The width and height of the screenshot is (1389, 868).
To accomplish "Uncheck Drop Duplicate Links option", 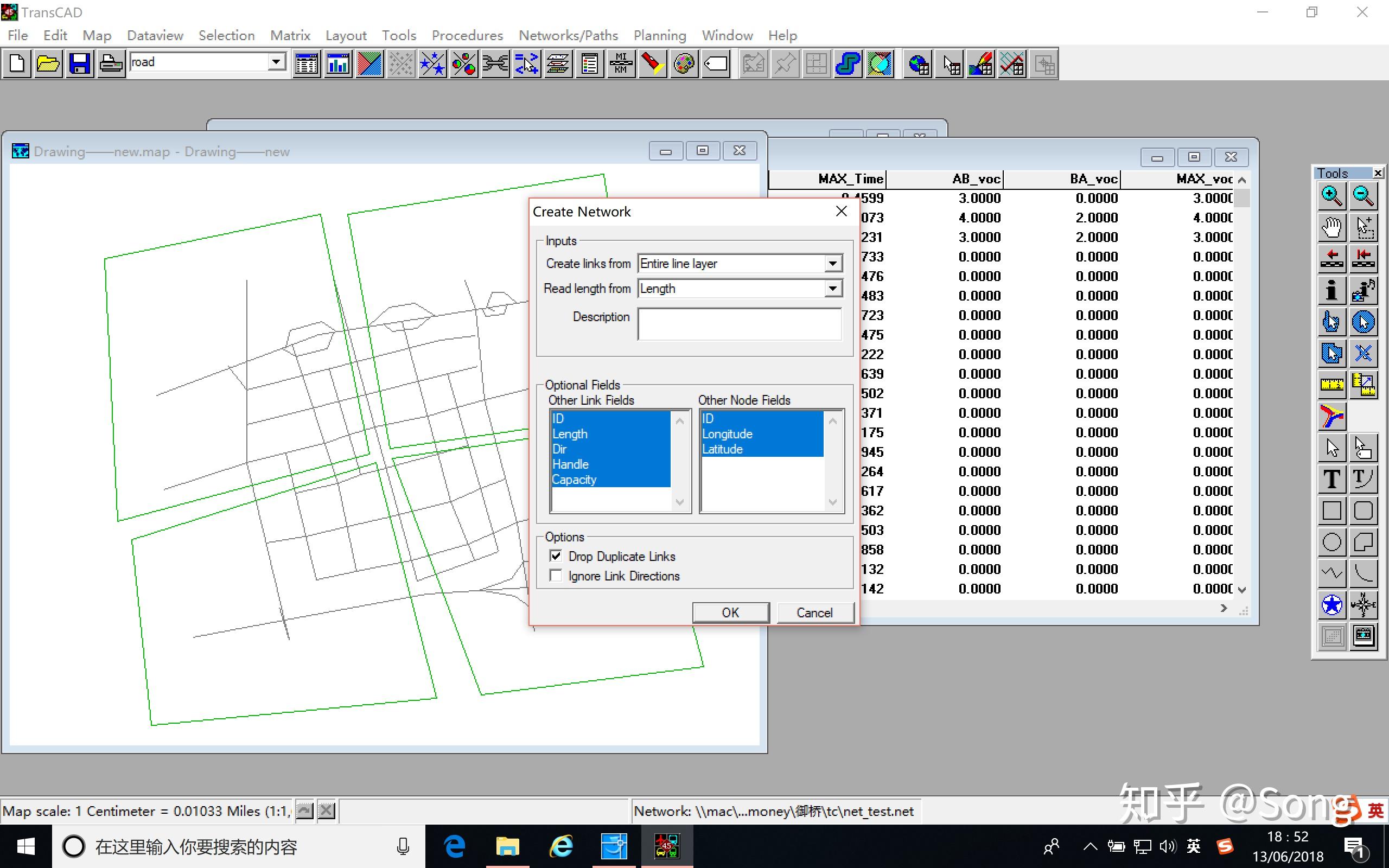I will tap(556, 556).
